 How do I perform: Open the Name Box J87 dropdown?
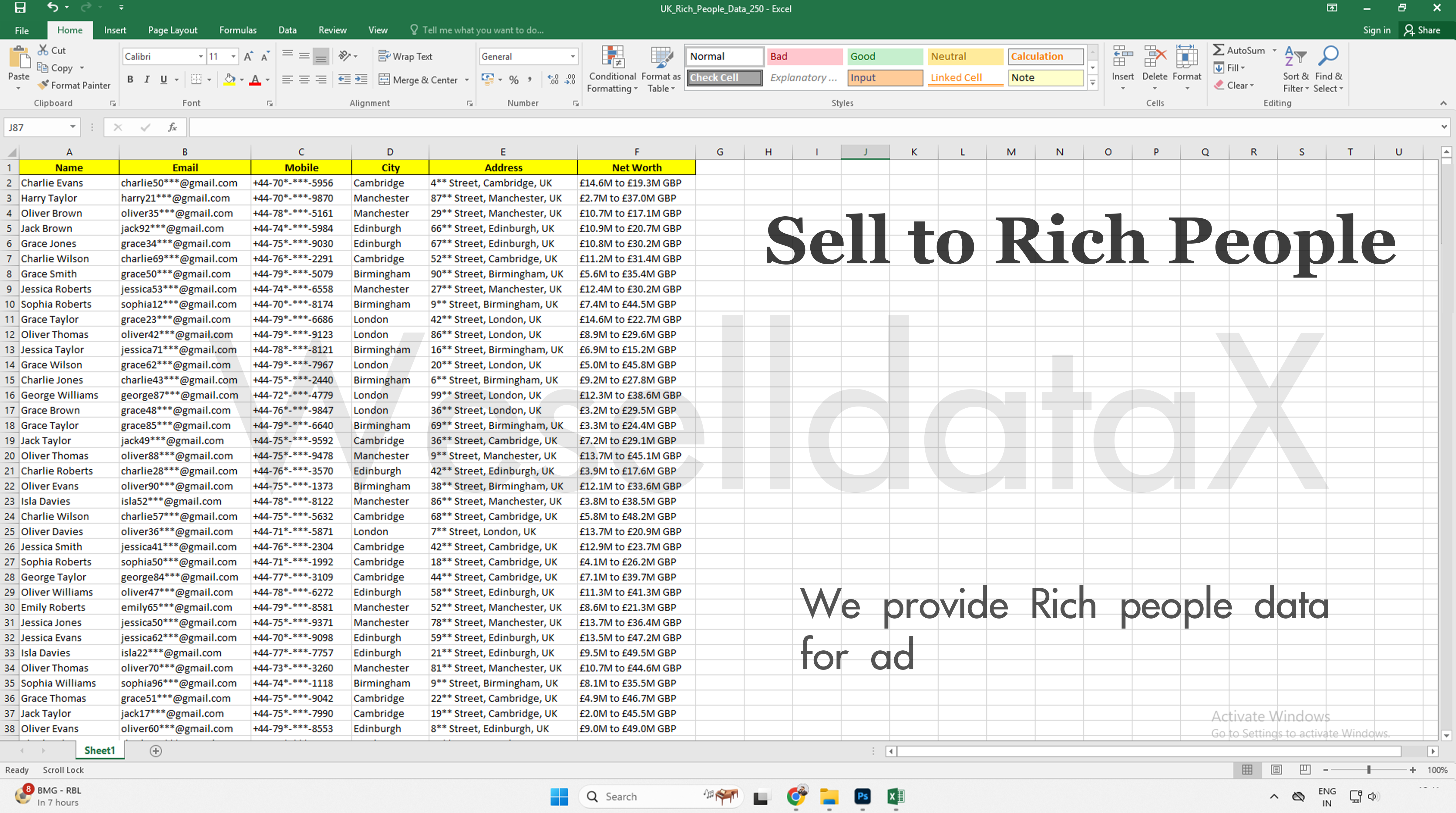pos(72,127)
